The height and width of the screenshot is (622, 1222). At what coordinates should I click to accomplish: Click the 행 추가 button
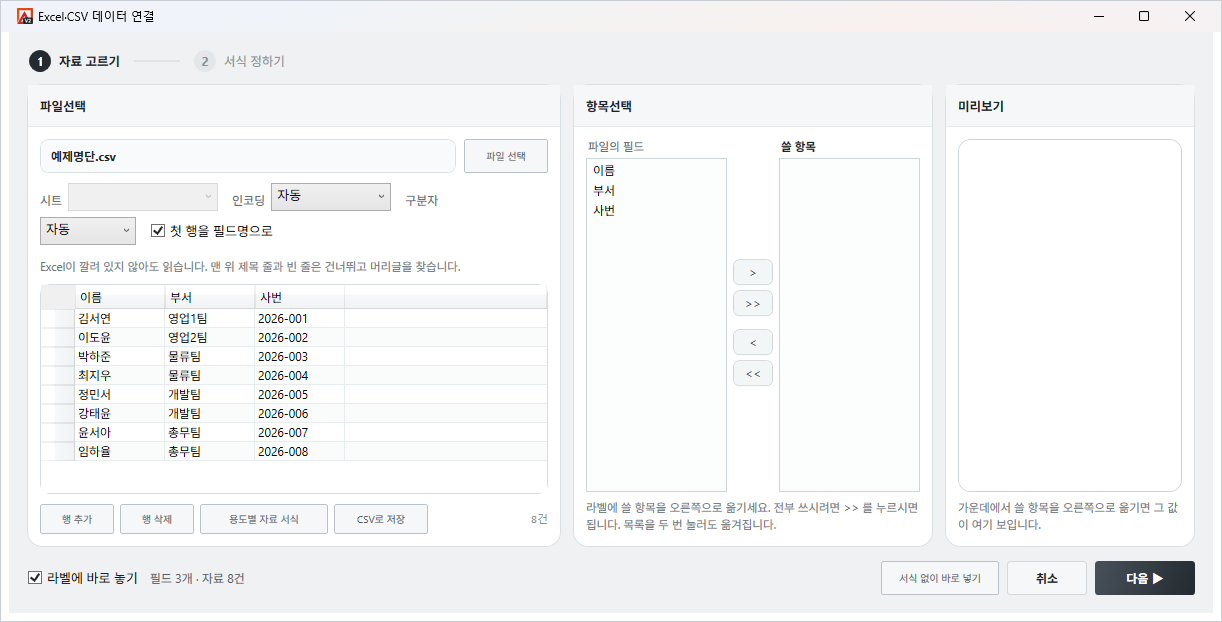[77, 519]
